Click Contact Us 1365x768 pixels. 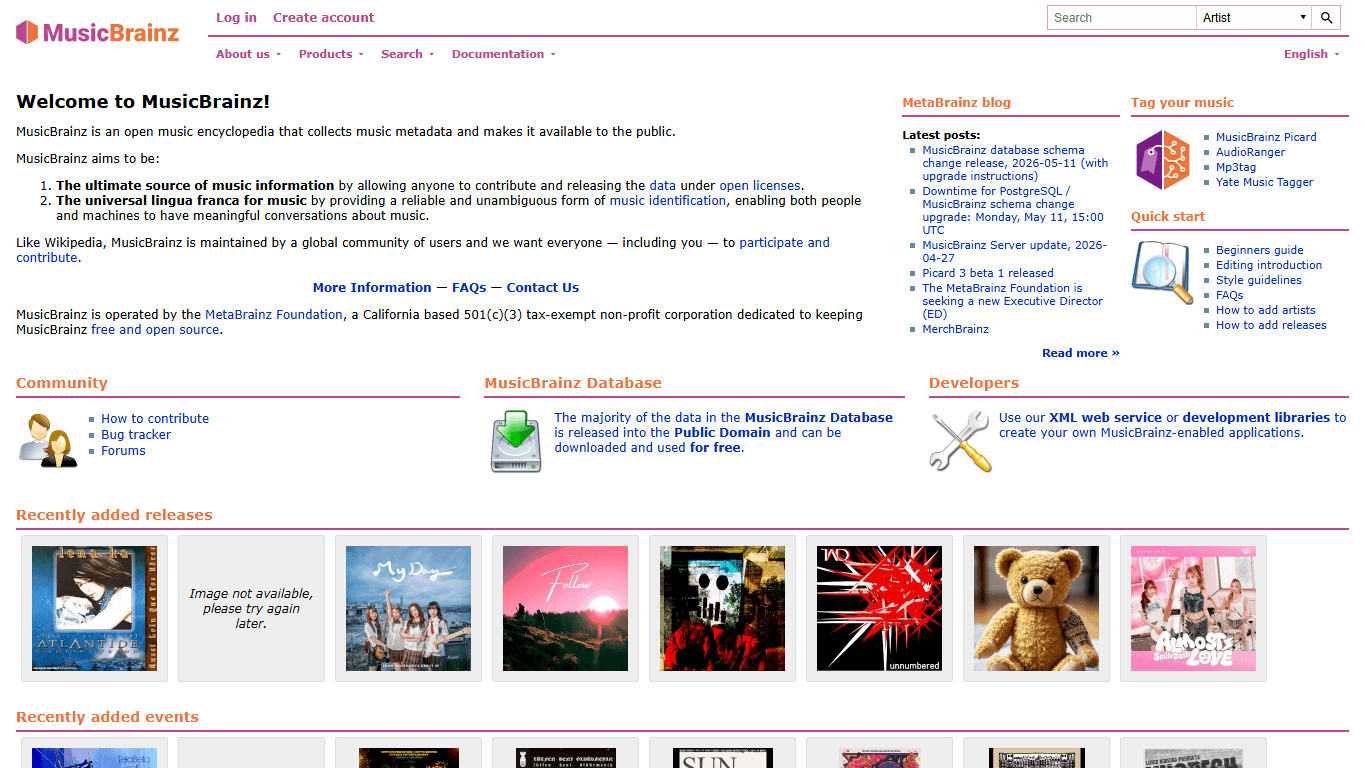[543, 287]
